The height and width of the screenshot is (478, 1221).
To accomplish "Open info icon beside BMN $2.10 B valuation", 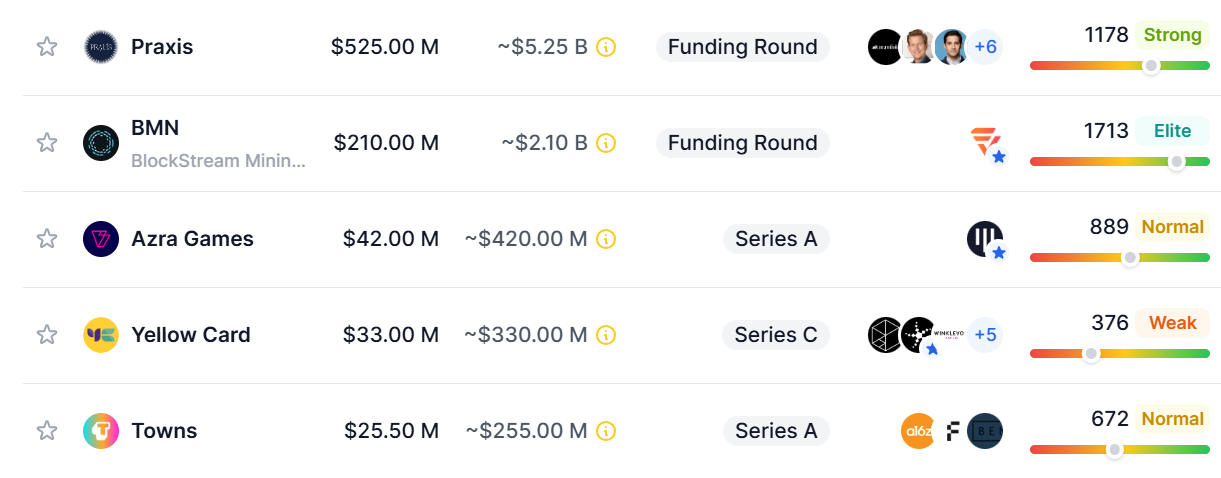I will pyautogui.click(x=606, y=143).
